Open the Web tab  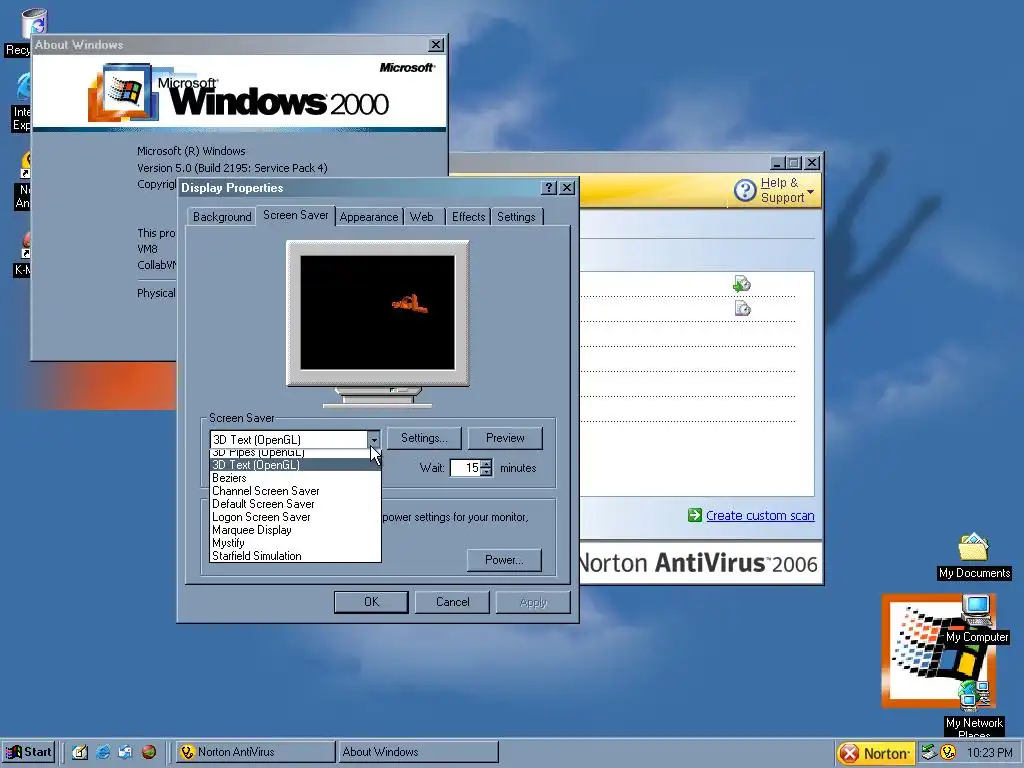pos(422,217)
